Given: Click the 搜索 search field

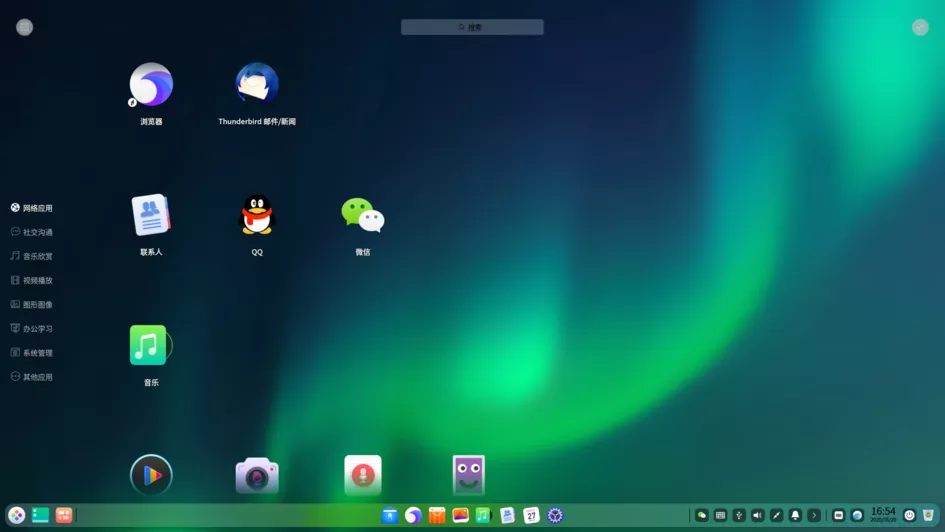Looking at the screenshot, I should (x=472, y=27).
